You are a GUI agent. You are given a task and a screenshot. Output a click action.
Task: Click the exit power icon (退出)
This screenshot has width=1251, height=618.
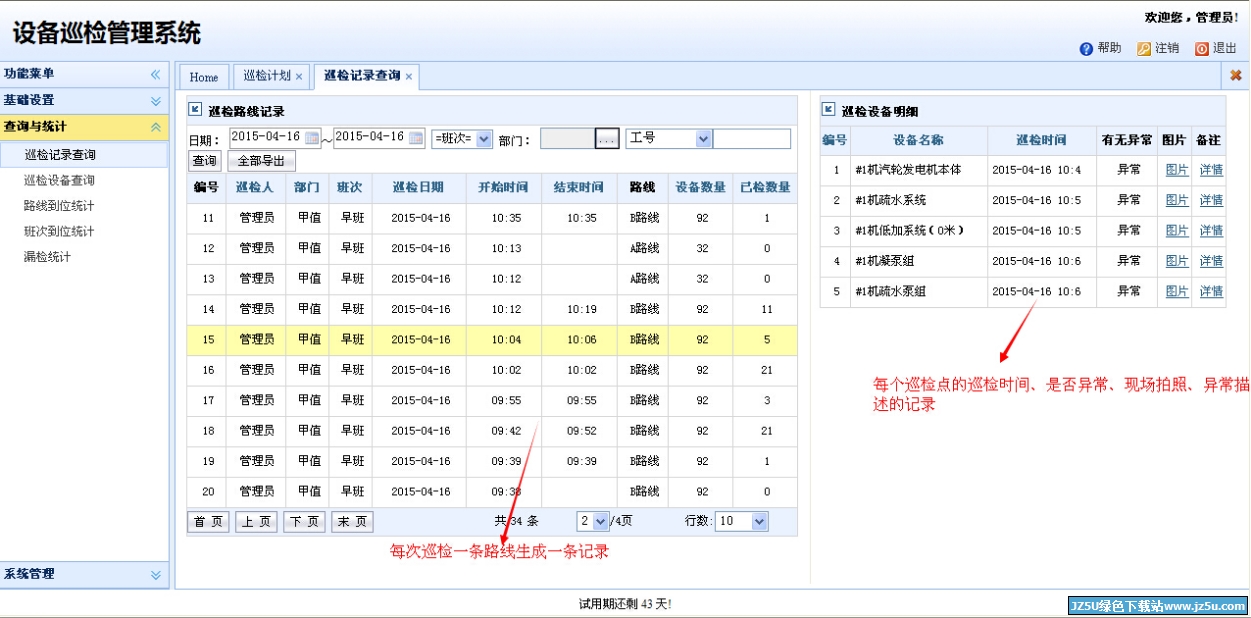(1202, 48)
